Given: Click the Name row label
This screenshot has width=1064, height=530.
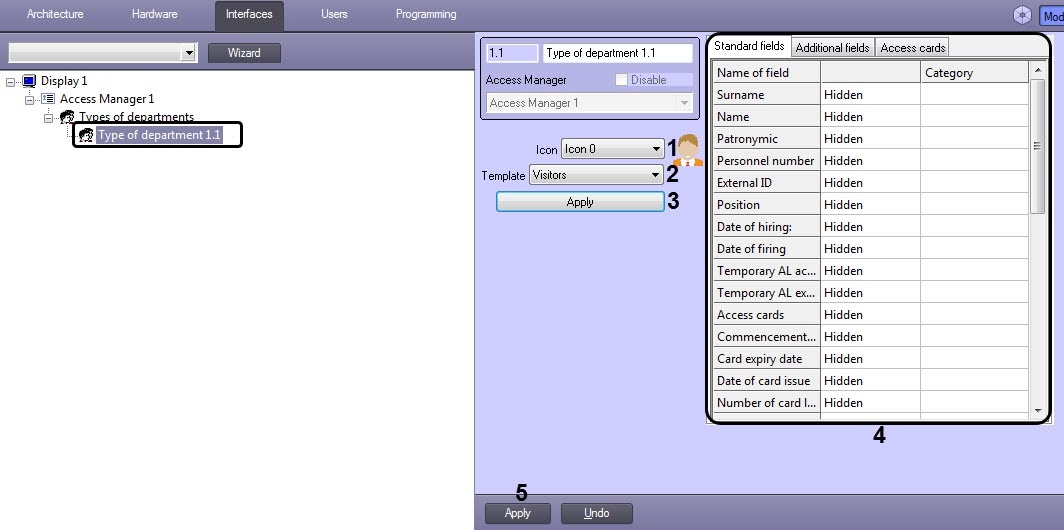Looking at the screenshot, I should pyautogui.click(x=766, y=117).
